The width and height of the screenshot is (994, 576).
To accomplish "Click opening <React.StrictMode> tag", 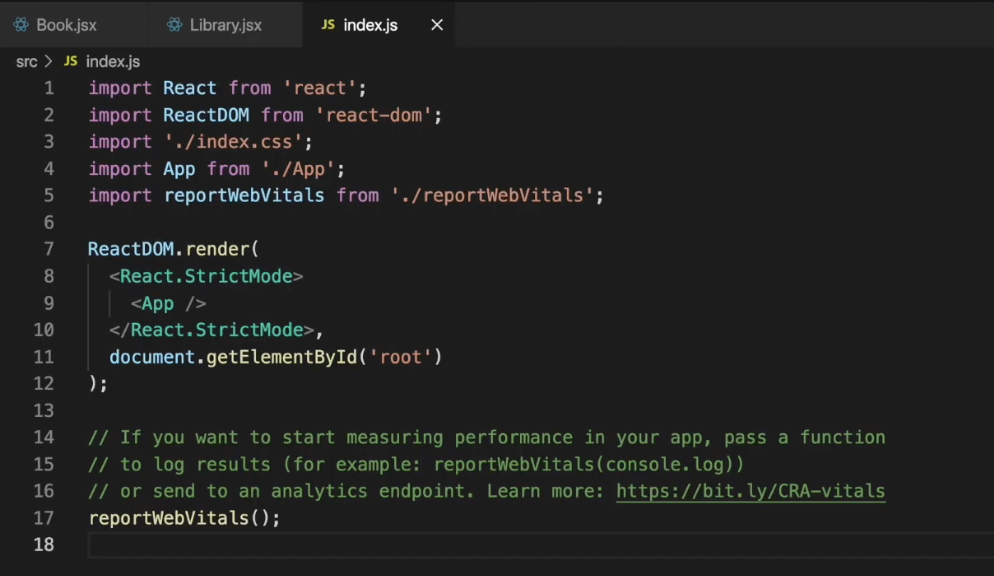I will 206,276.
